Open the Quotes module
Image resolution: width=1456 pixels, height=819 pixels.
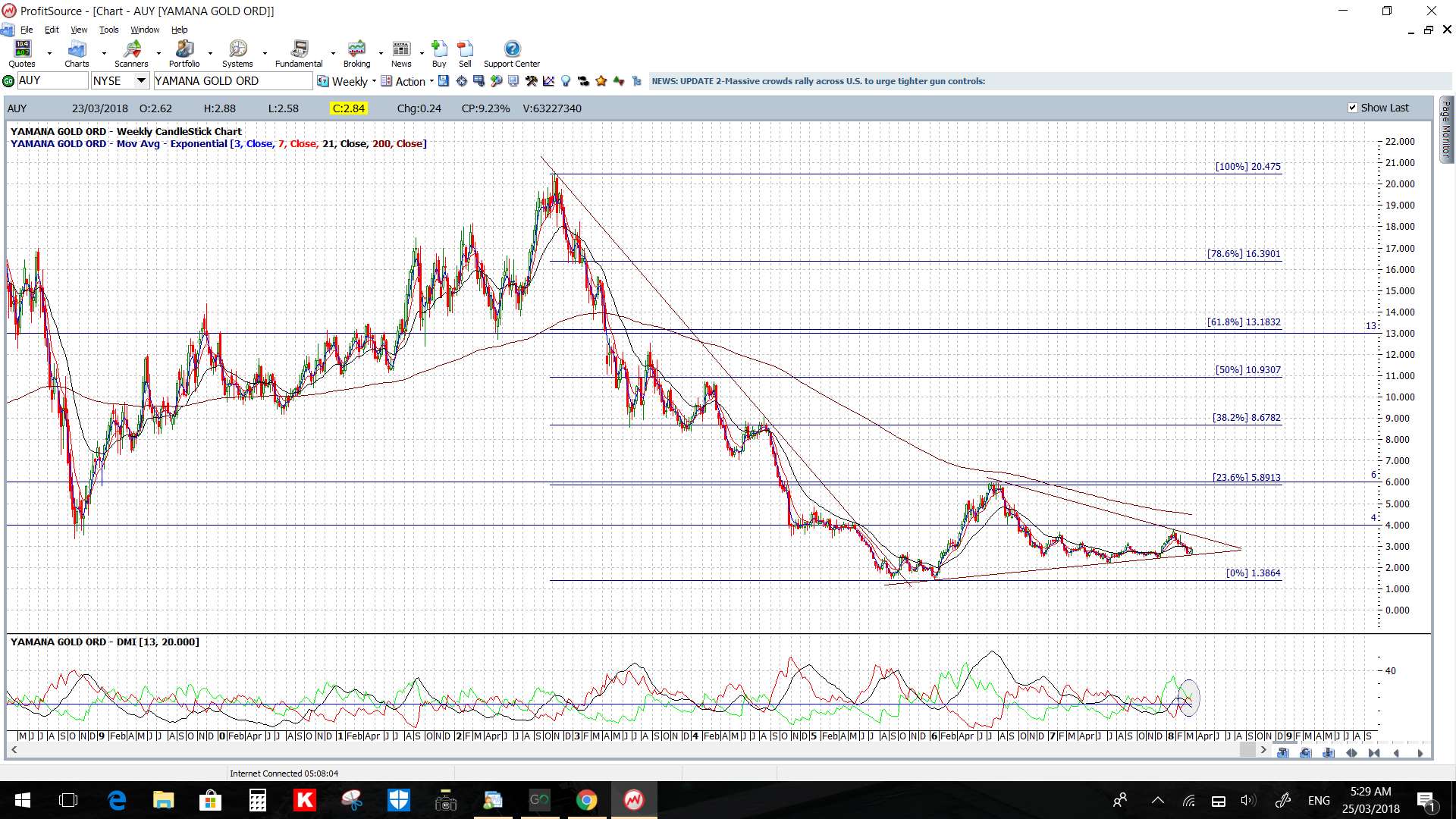point(22,55)
